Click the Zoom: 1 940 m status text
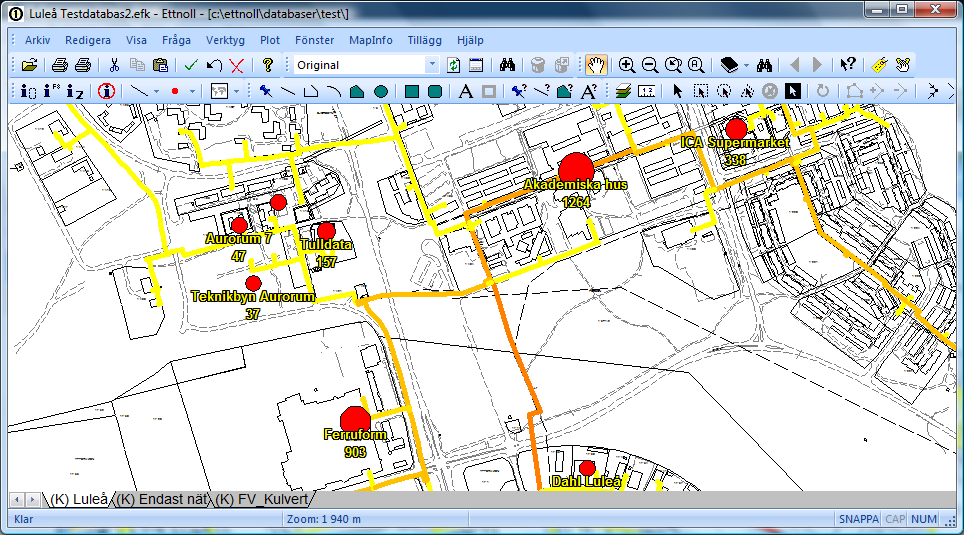This screenshot has width=965, height=535. (x=324, y=519)
